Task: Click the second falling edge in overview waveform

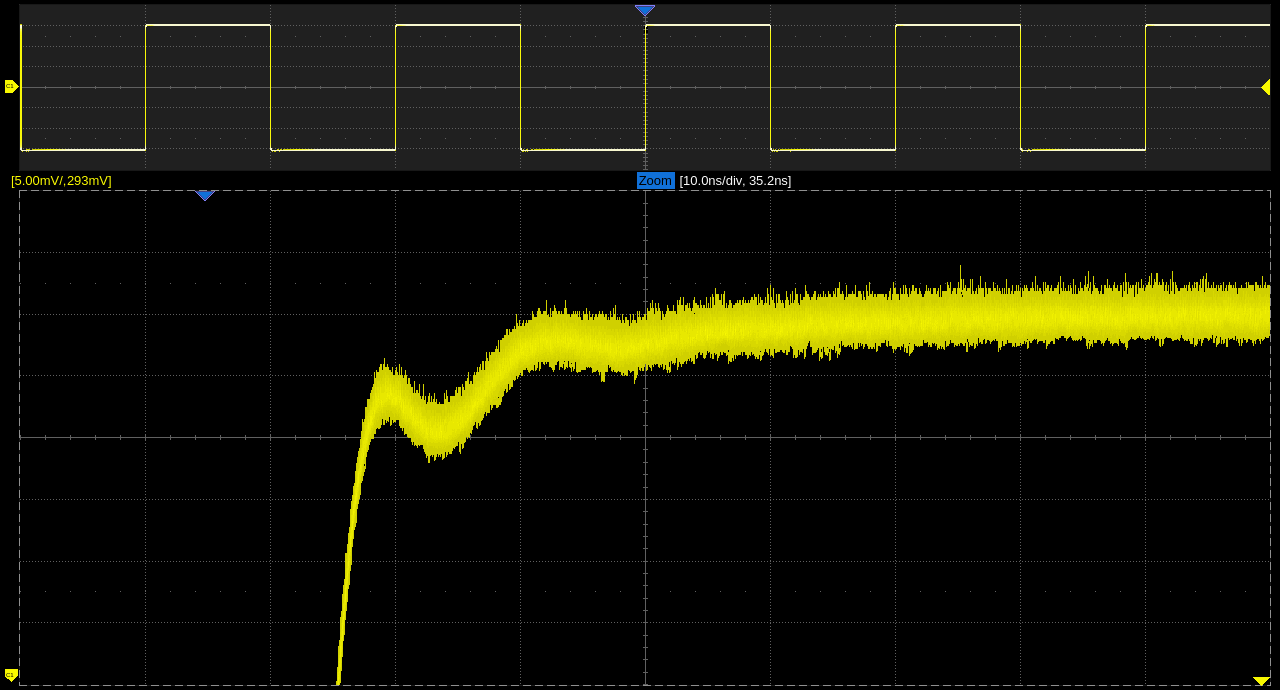Action: tap(520, 87)
